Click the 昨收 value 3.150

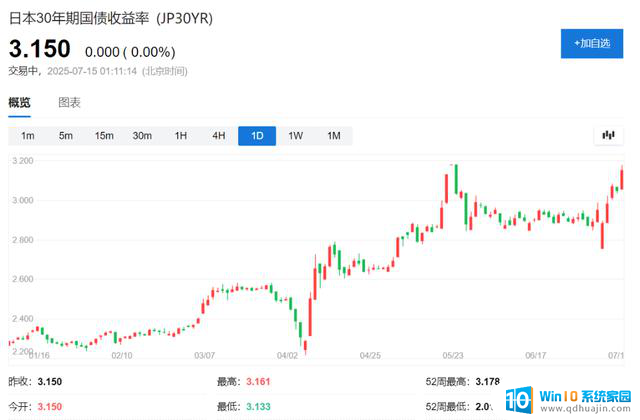coord(50,382)
